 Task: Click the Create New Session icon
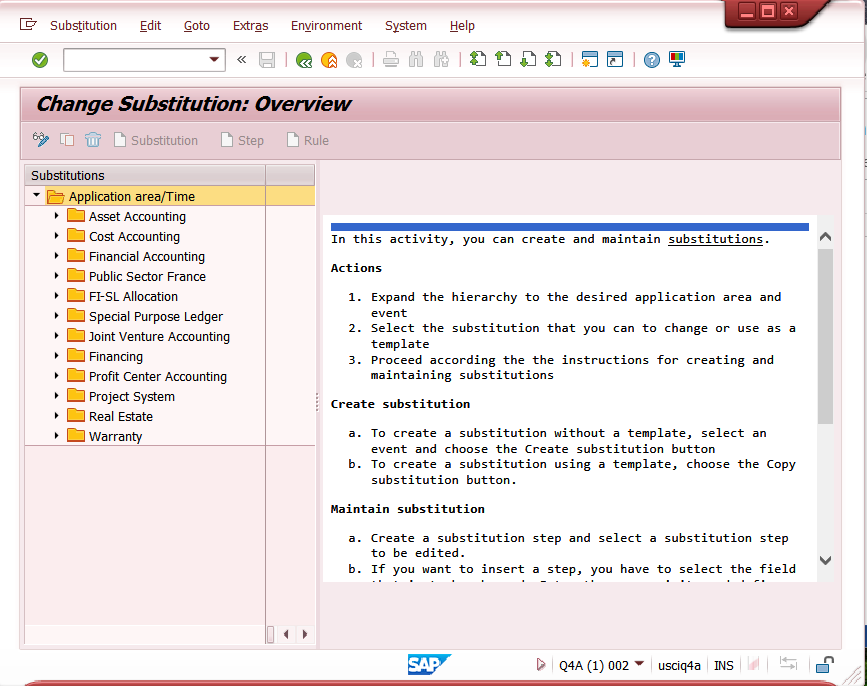click(x=589, y=60)
